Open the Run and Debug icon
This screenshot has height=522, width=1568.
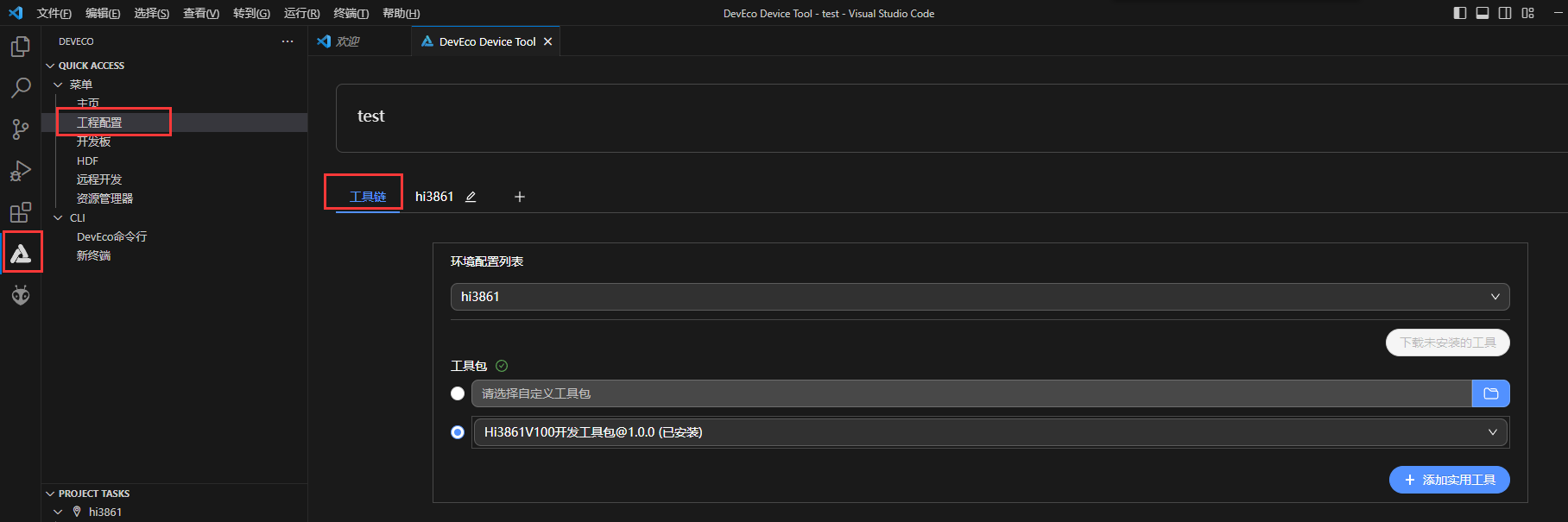[21, 171]
